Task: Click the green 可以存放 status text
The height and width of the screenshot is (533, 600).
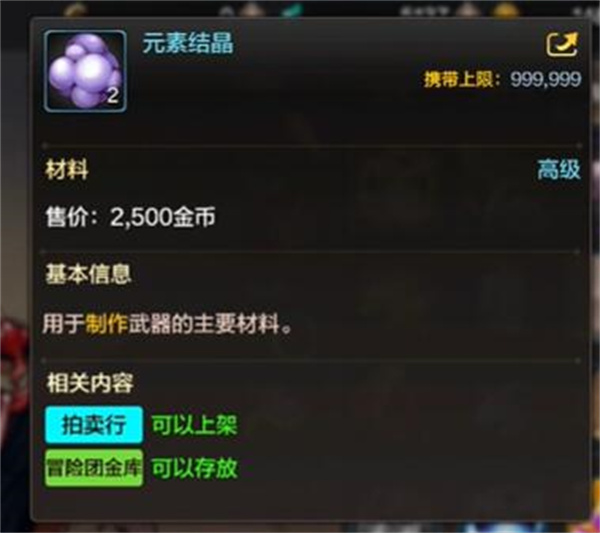Action: pos(194,468)
